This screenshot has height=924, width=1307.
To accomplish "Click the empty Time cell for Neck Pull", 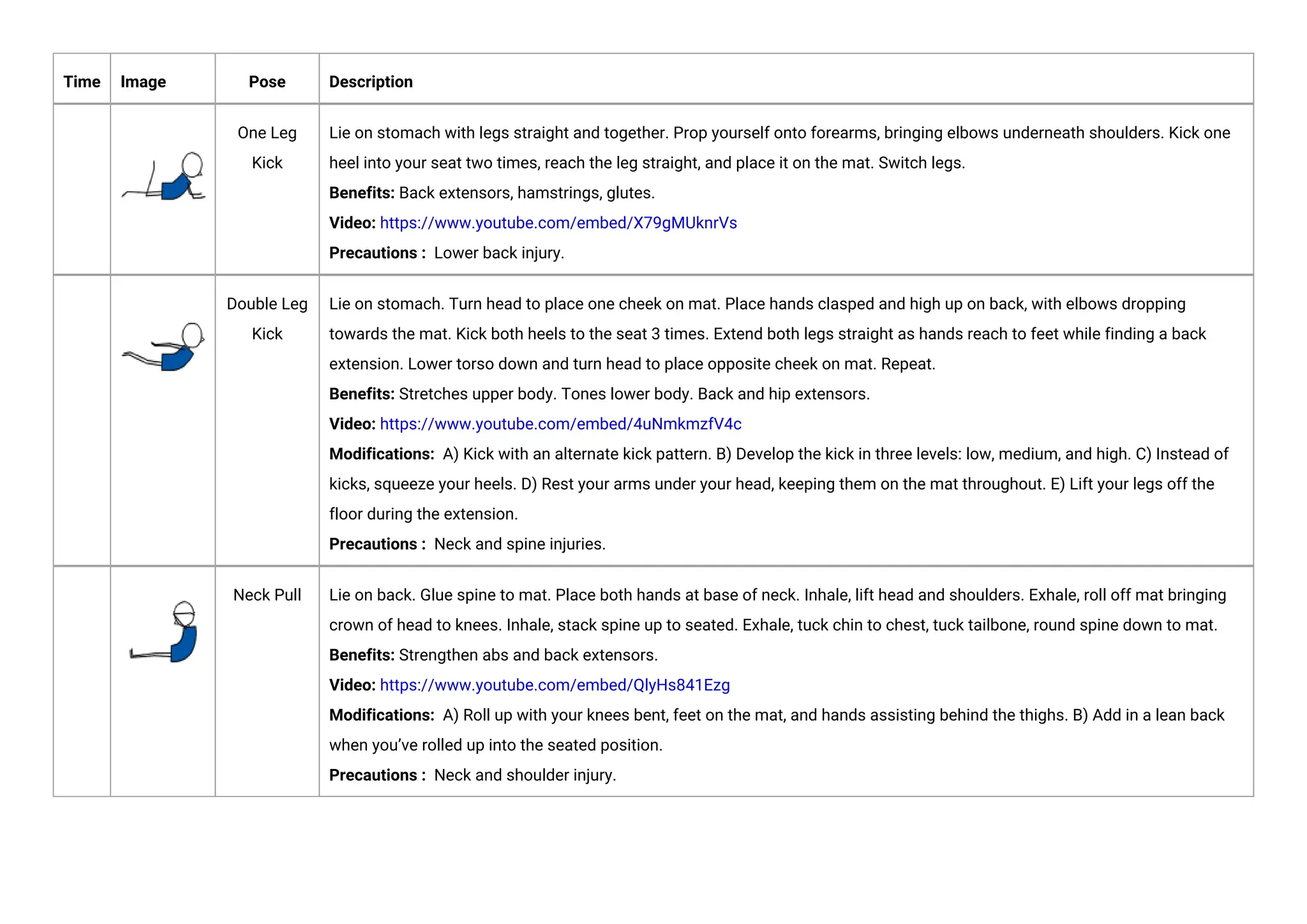I will (x=82, y=681).
